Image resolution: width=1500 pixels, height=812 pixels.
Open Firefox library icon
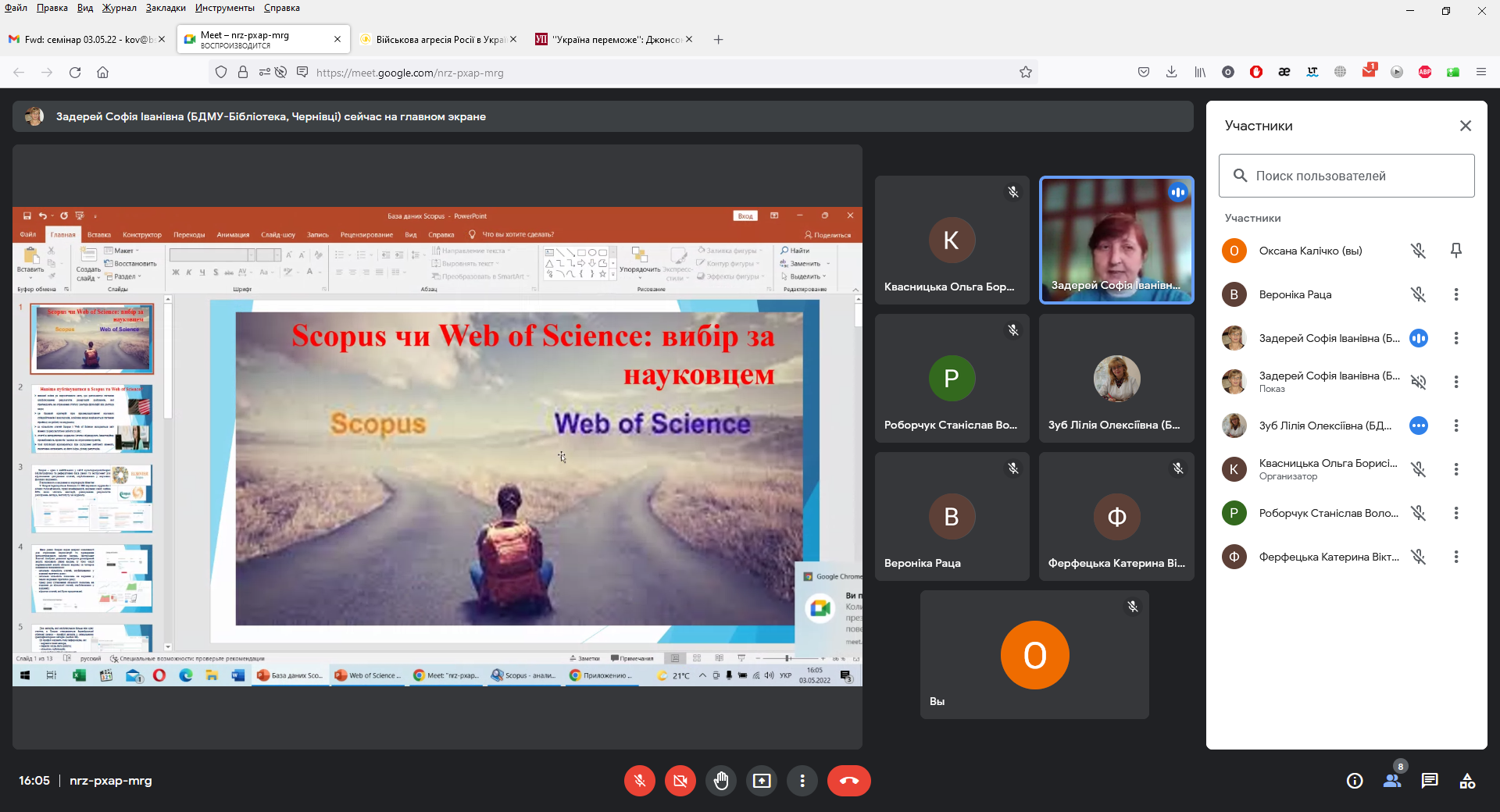click(x=1200, y=73)
